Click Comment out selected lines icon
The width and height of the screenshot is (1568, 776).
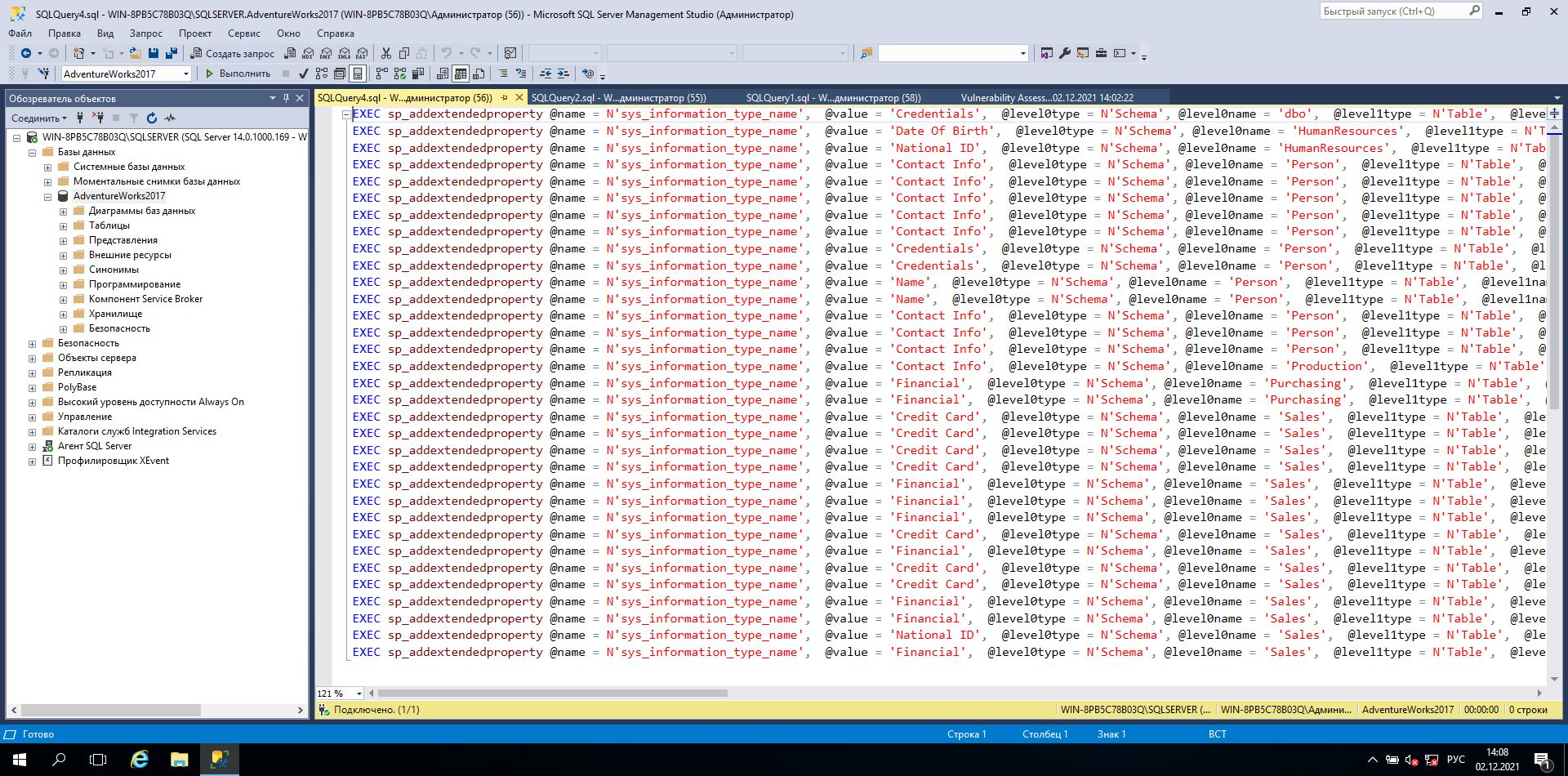pos(503,74)
